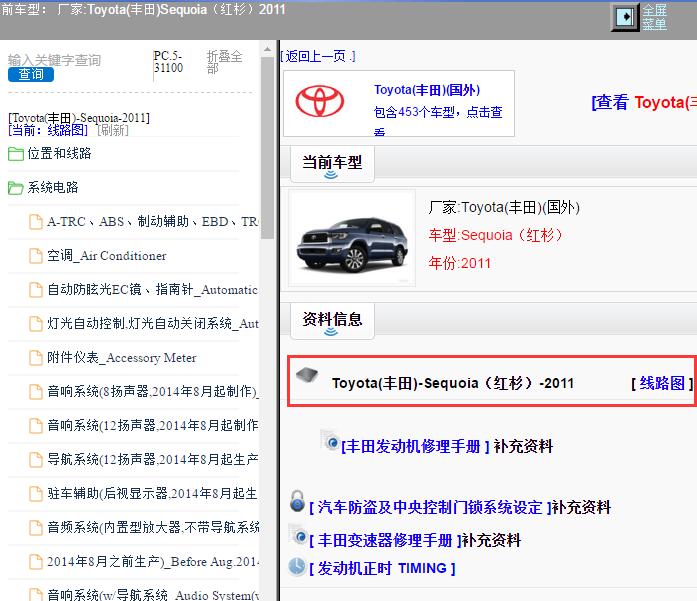Click Toyota(丰田)-Sequoia（红杉）-2011 entry
This screenshot has width=697, height=601.
click(453, 383)
